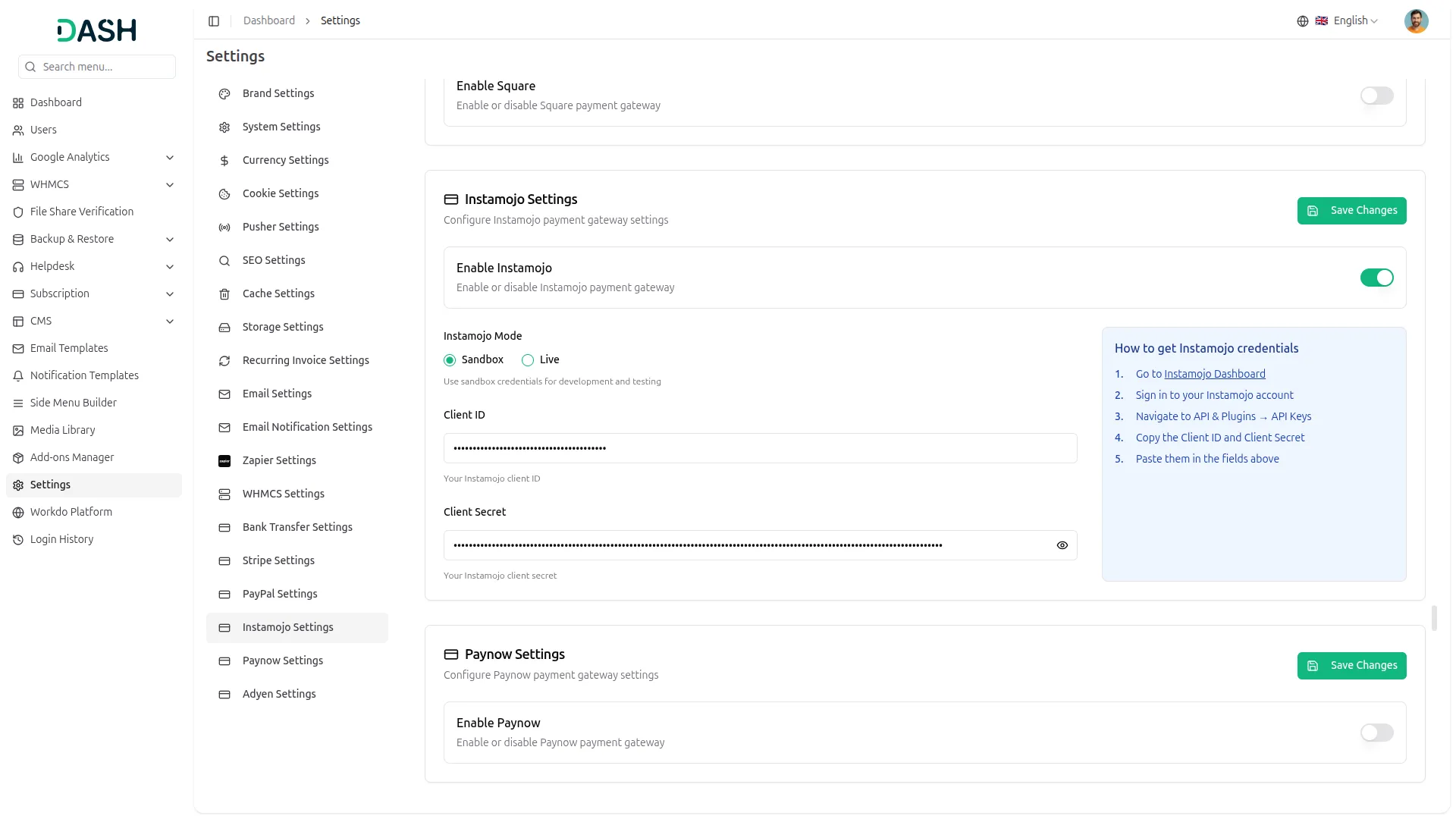Click the Currency Settings dollar icon
Image resolution: width=1456 pixels, height=819 pixels.
[x=224, y=161]
